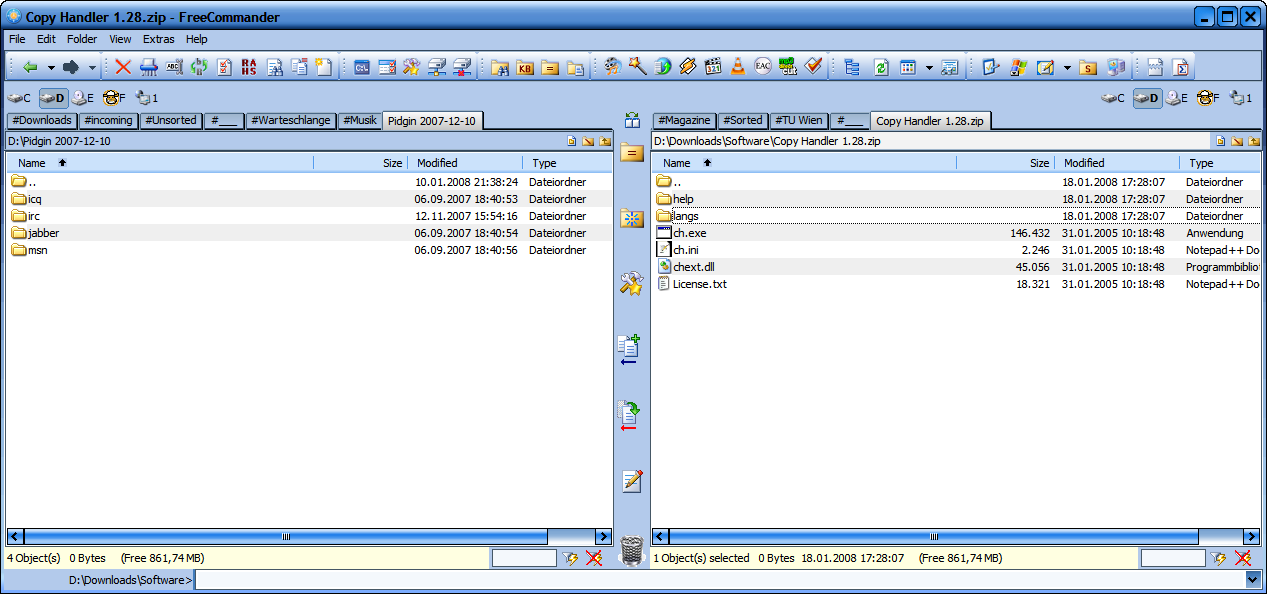Click the wand and star icon between the panels
This screenshot has width=1267, height=594.
631,283
